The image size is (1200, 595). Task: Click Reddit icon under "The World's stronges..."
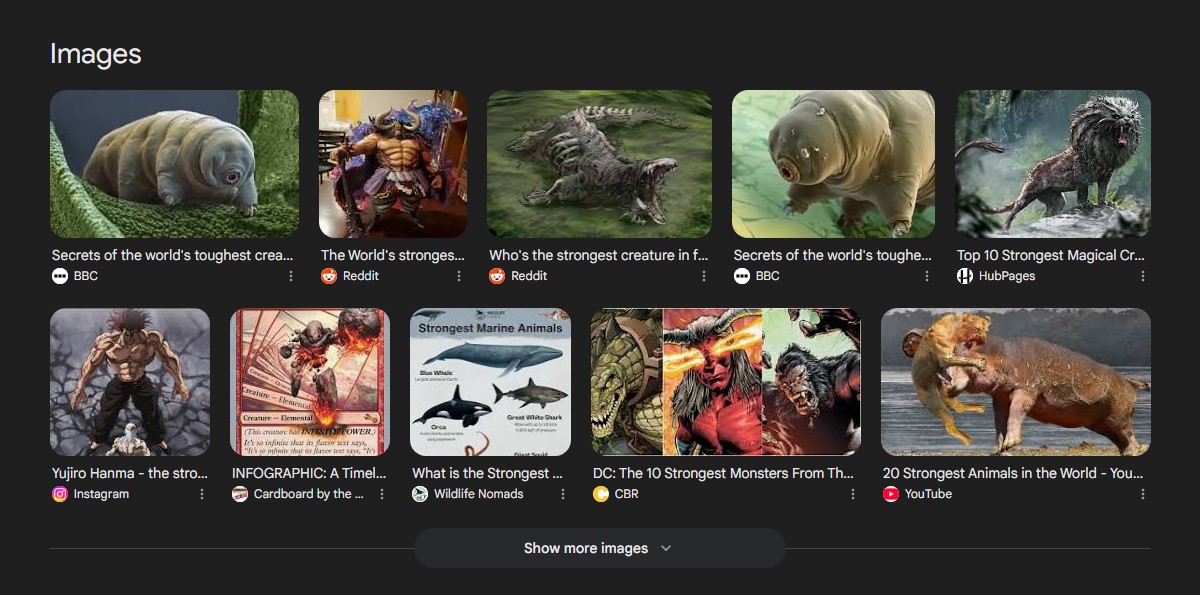click(x=329, y=276)
